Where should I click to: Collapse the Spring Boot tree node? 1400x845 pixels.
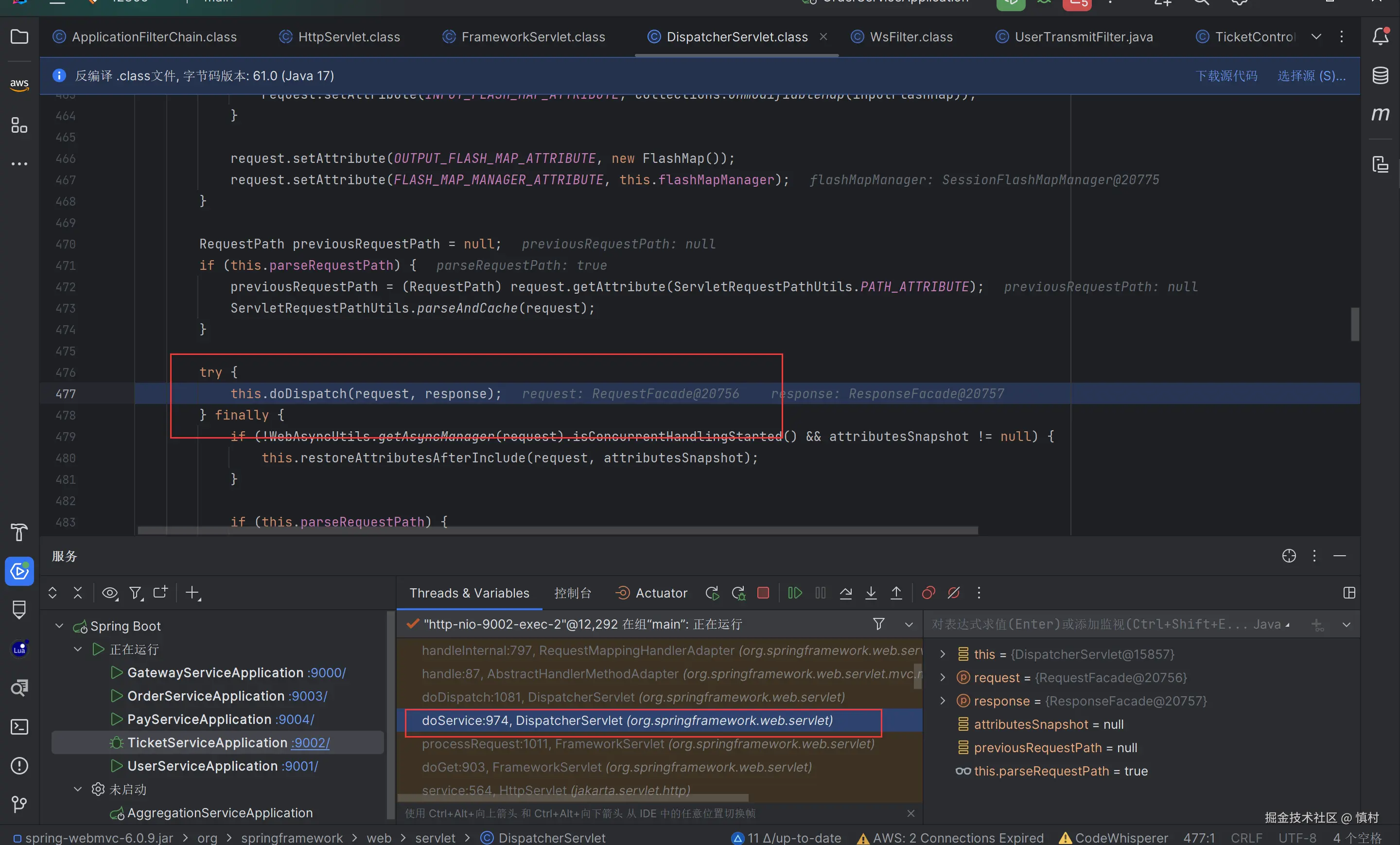pos(59,626)
